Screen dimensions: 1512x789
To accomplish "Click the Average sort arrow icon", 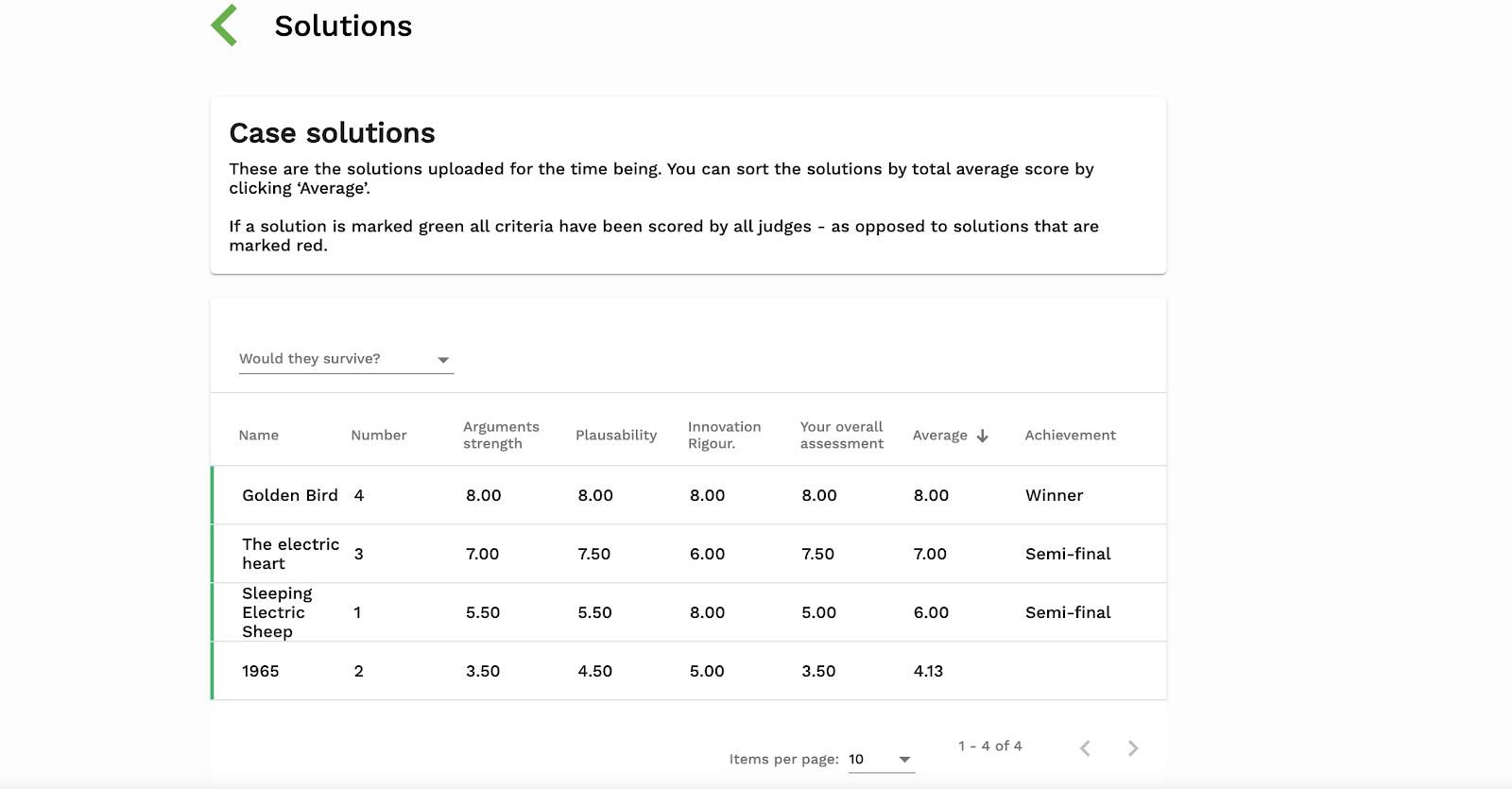I will click(x=983, y=436).
